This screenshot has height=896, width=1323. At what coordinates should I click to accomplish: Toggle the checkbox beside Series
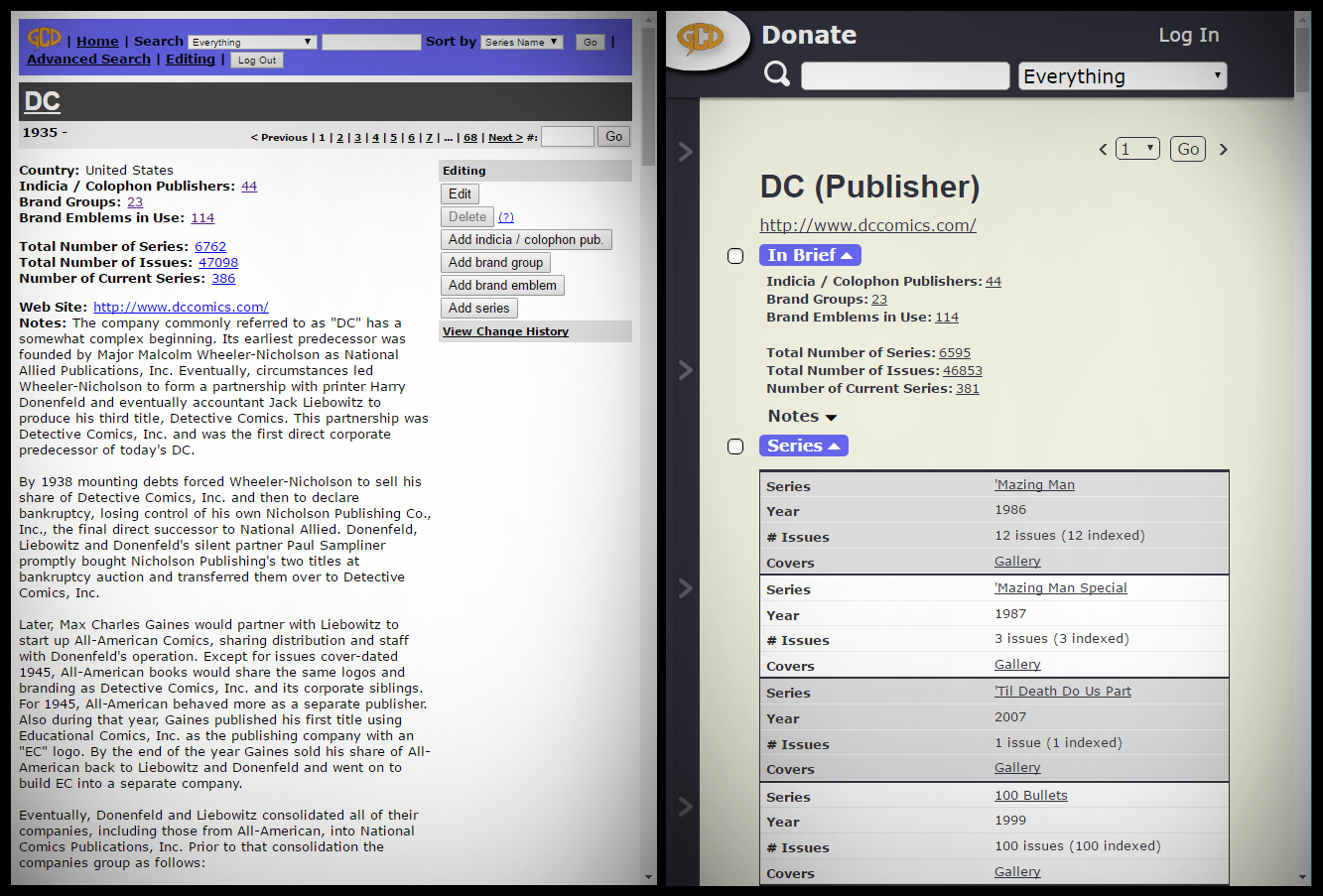click(735, 447)
